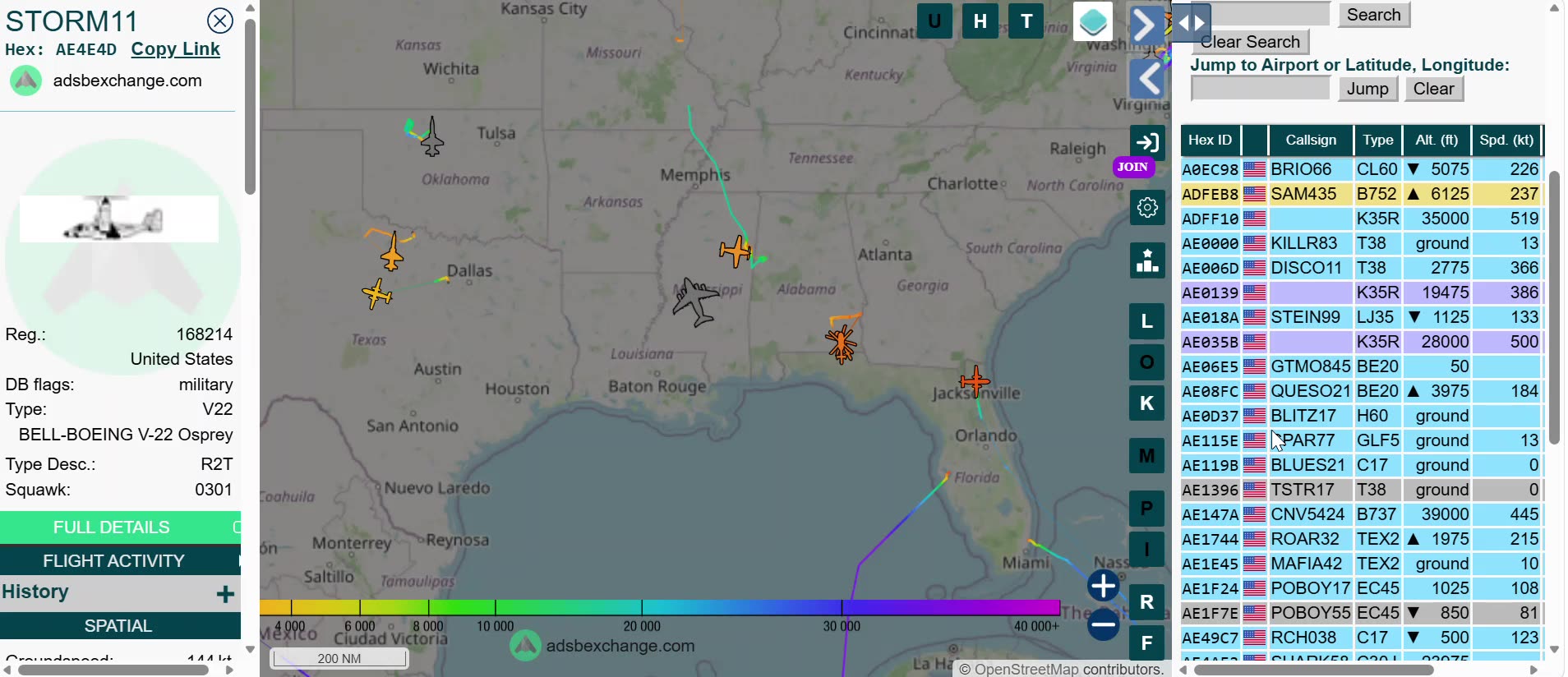Screen dimensions: 1568x677
Task: Select the V-22 aircraft icon near Tulsa
Action: [432, 137]
